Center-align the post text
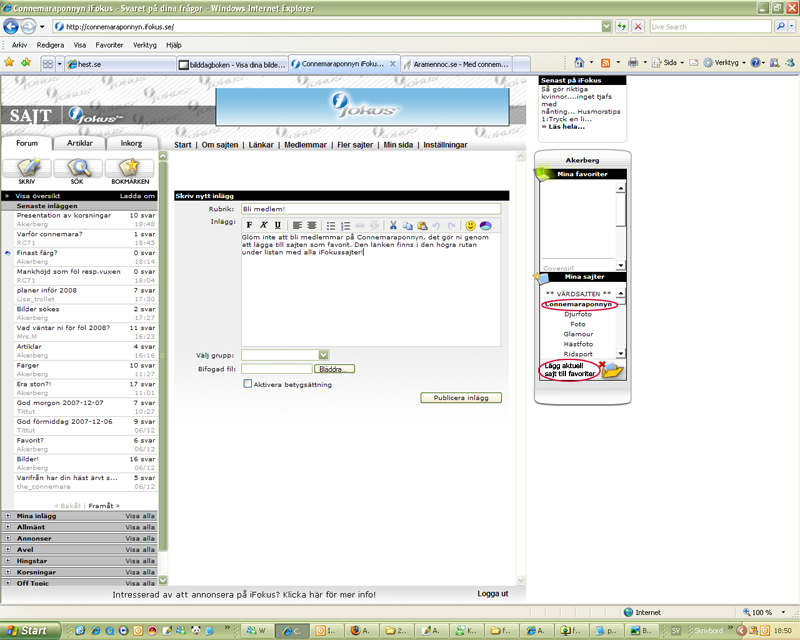This screenshot has height=640, width=800. coord(312,225)
